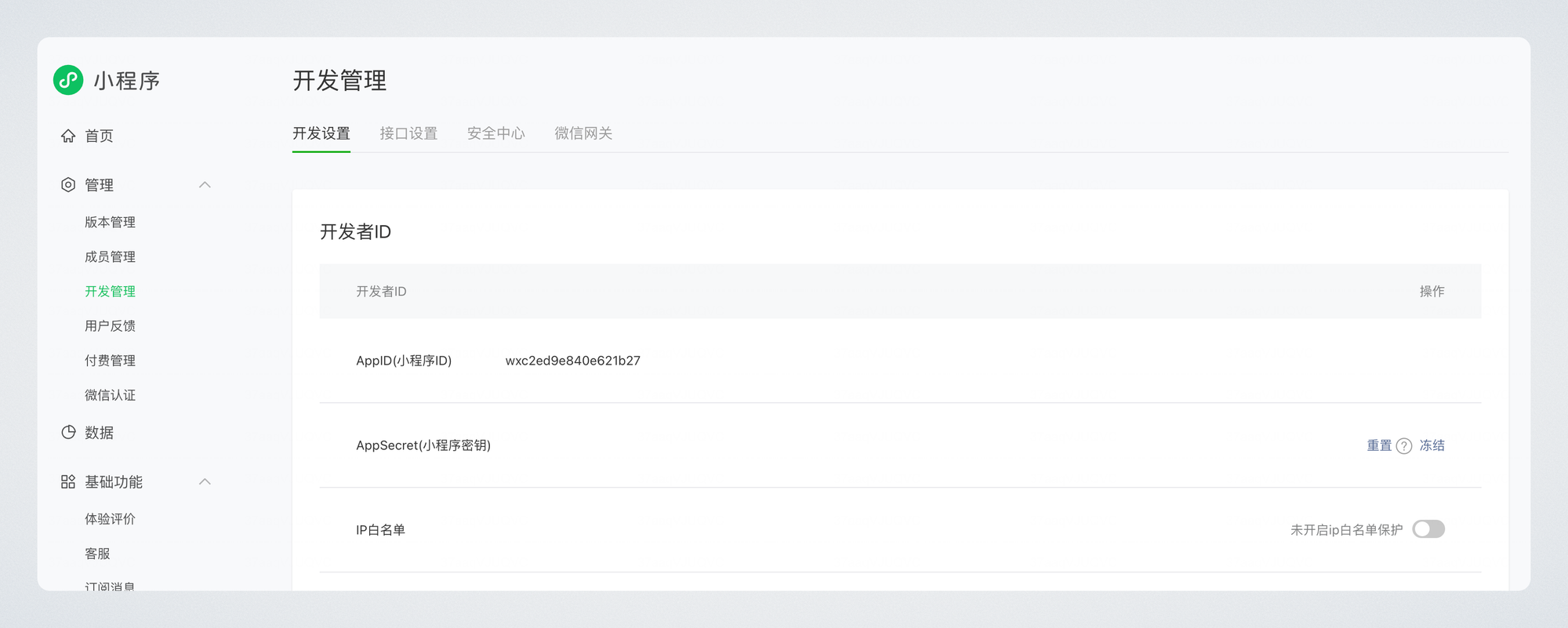Go to 用户反馈 in the sidebar
Viewport: 1568px width, 628px height.
pos(110,326)
